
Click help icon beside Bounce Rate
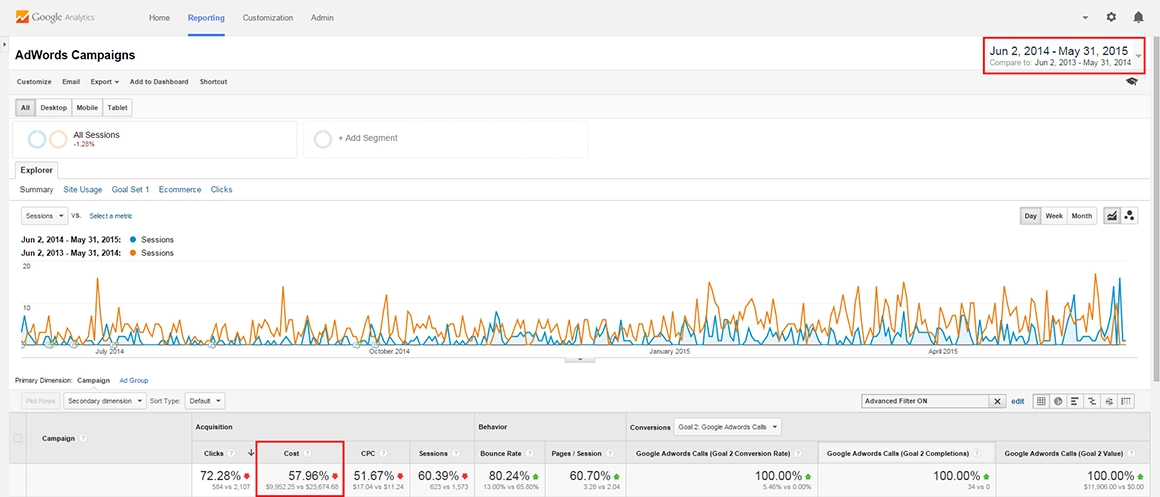point(530,453)
